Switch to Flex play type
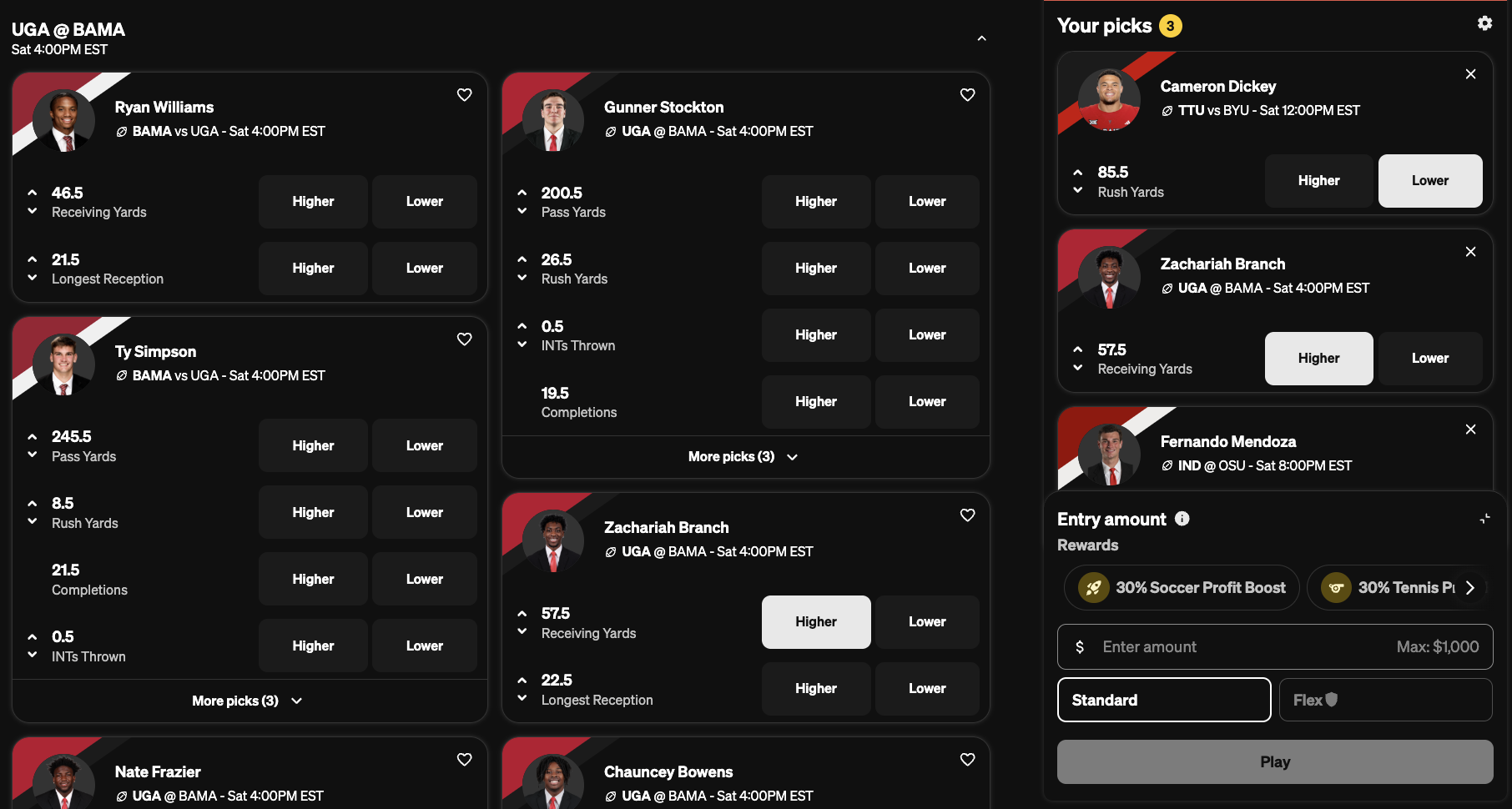Viewport: 1512px width, 809px height. click(1386, 700)
